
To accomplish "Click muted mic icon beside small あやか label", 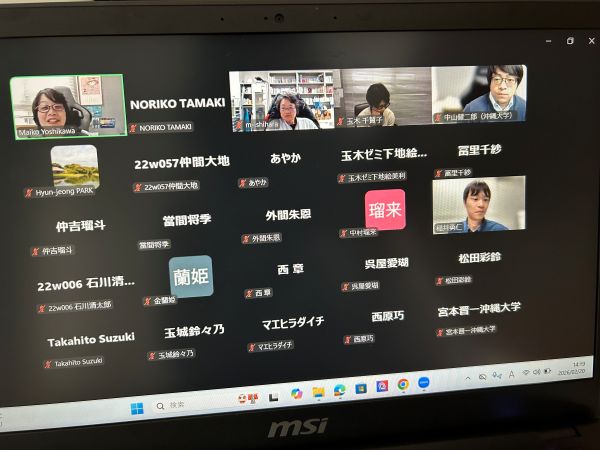I will [242, 183].
